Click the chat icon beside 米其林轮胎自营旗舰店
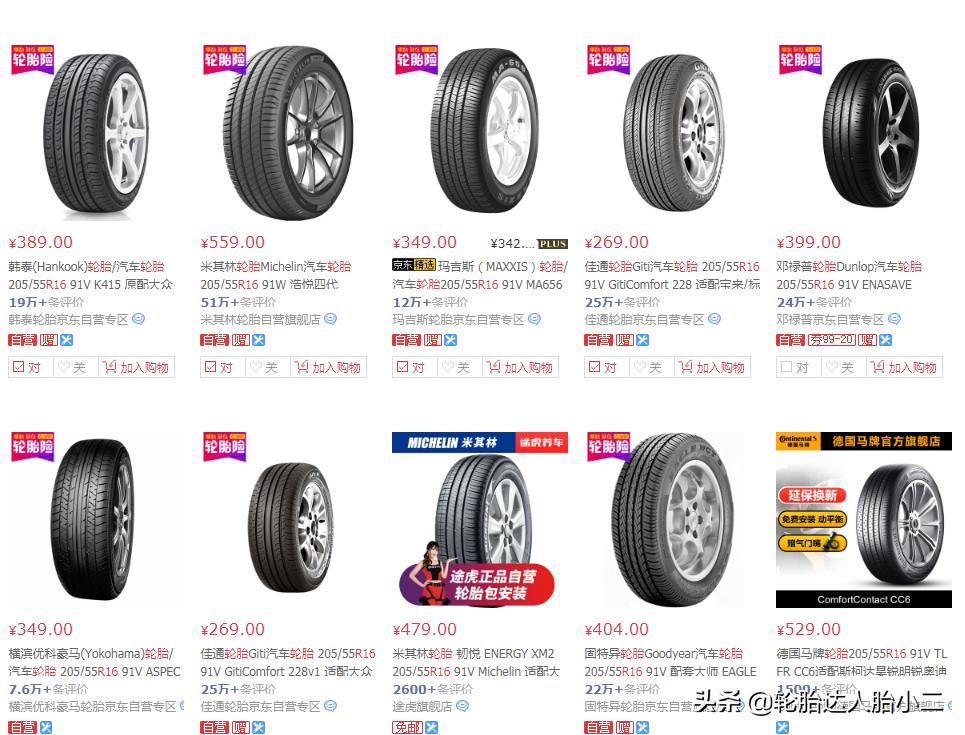The width and height of the screenshot is (965, 735). click(x=330, y=319)
